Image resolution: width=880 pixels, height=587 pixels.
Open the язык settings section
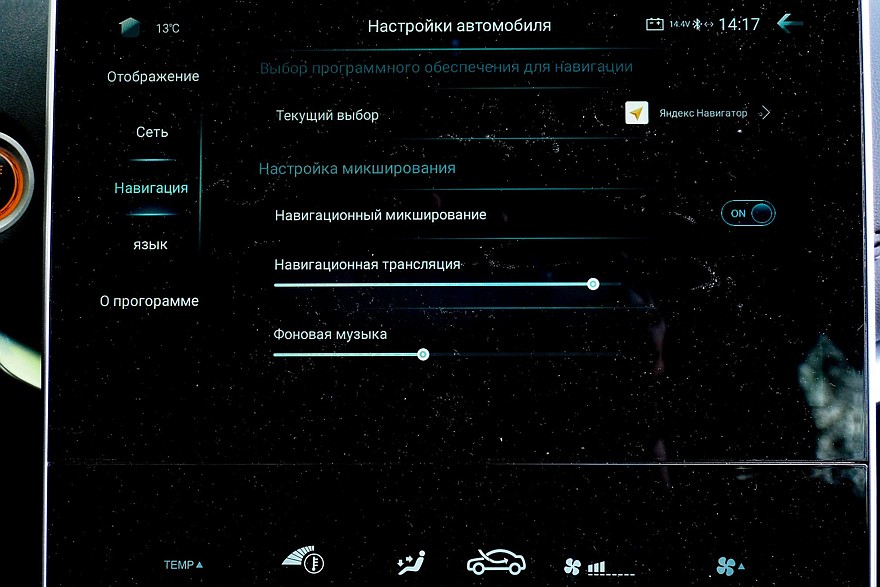point(150,245)
